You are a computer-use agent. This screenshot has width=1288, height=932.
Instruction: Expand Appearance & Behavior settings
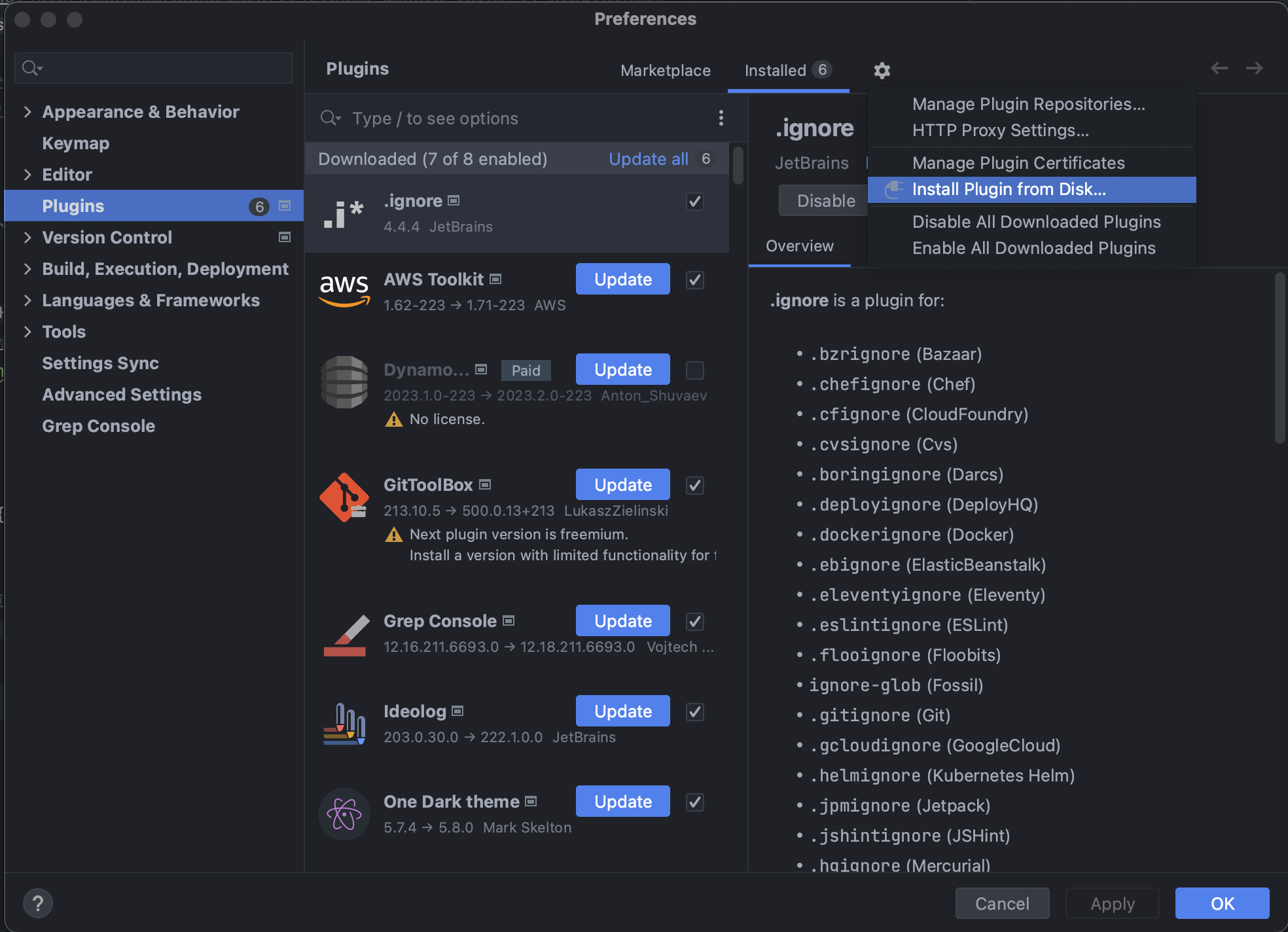click(x=27, y=112)
